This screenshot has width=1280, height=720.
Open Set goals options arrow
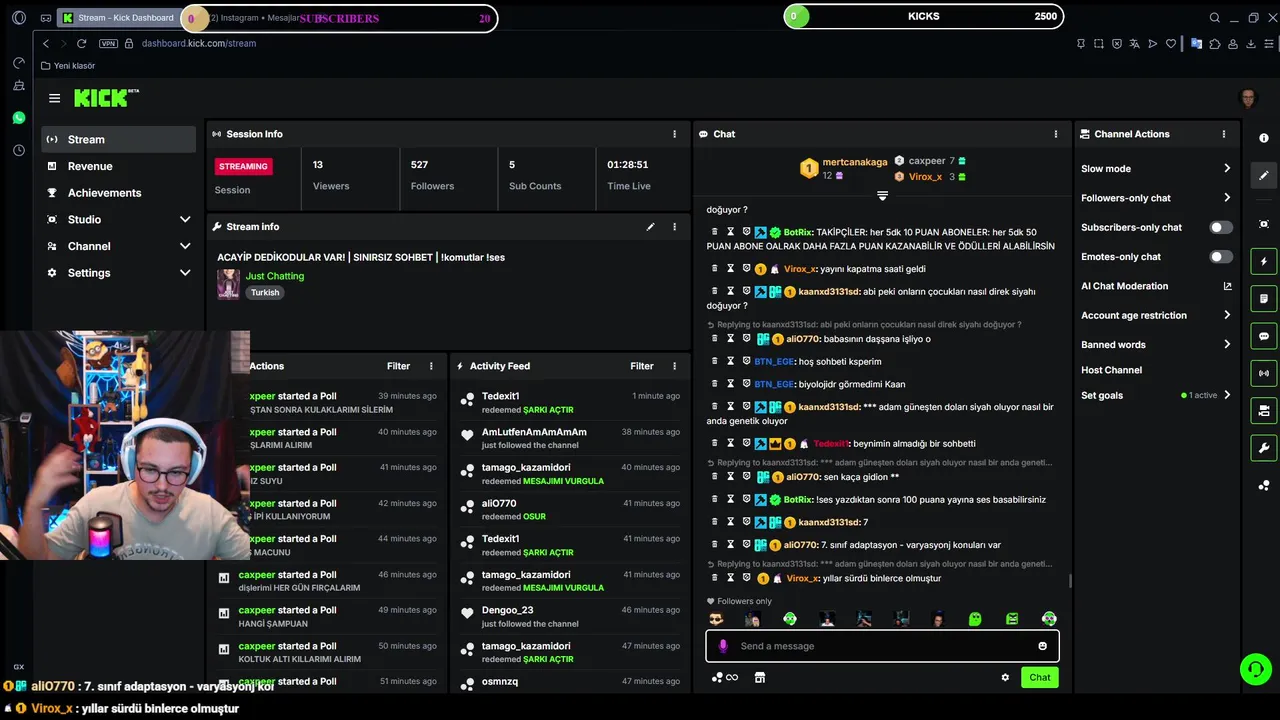pos(1227,395)
